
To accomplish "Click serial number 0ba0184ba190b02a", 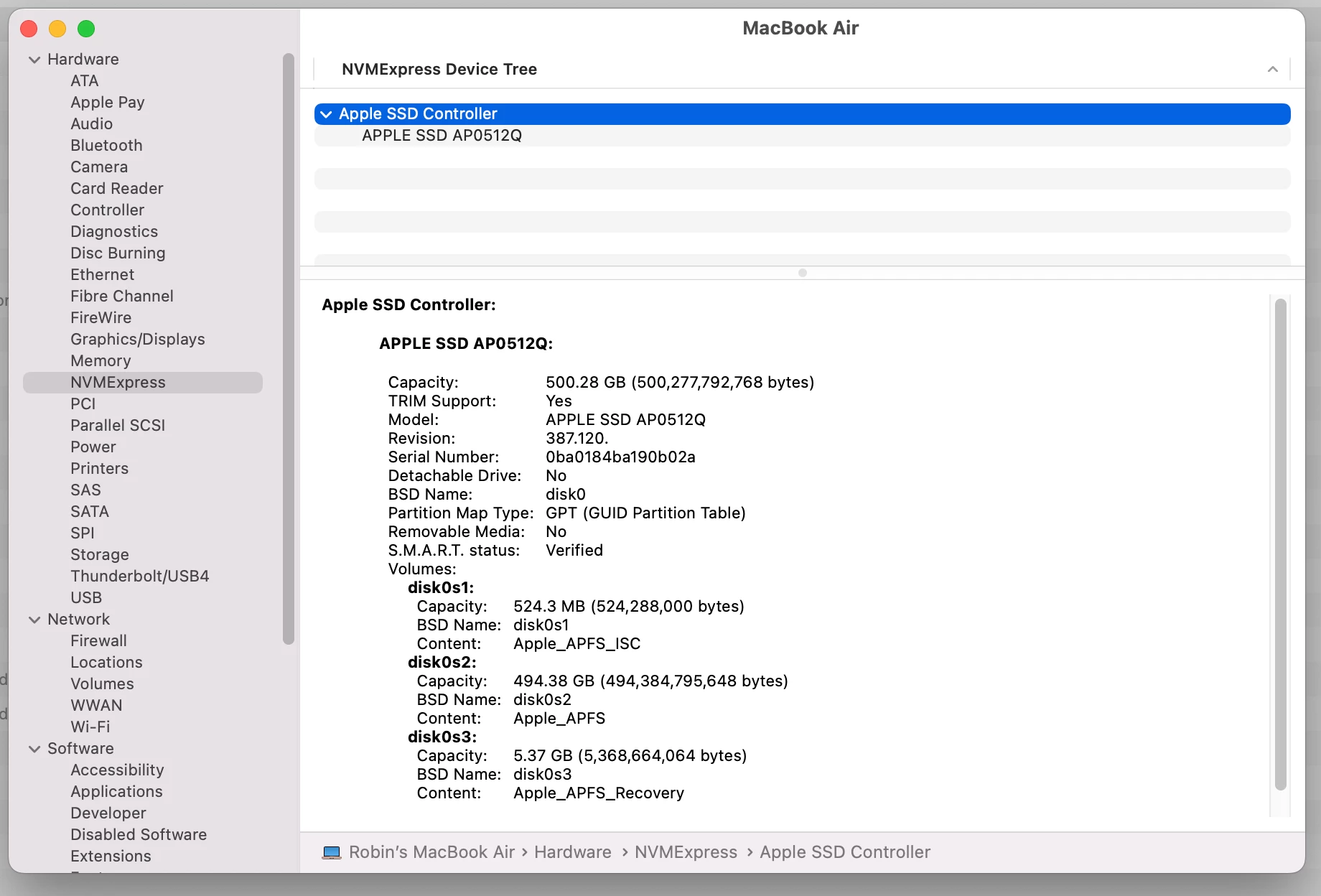I will coord(620,457).
